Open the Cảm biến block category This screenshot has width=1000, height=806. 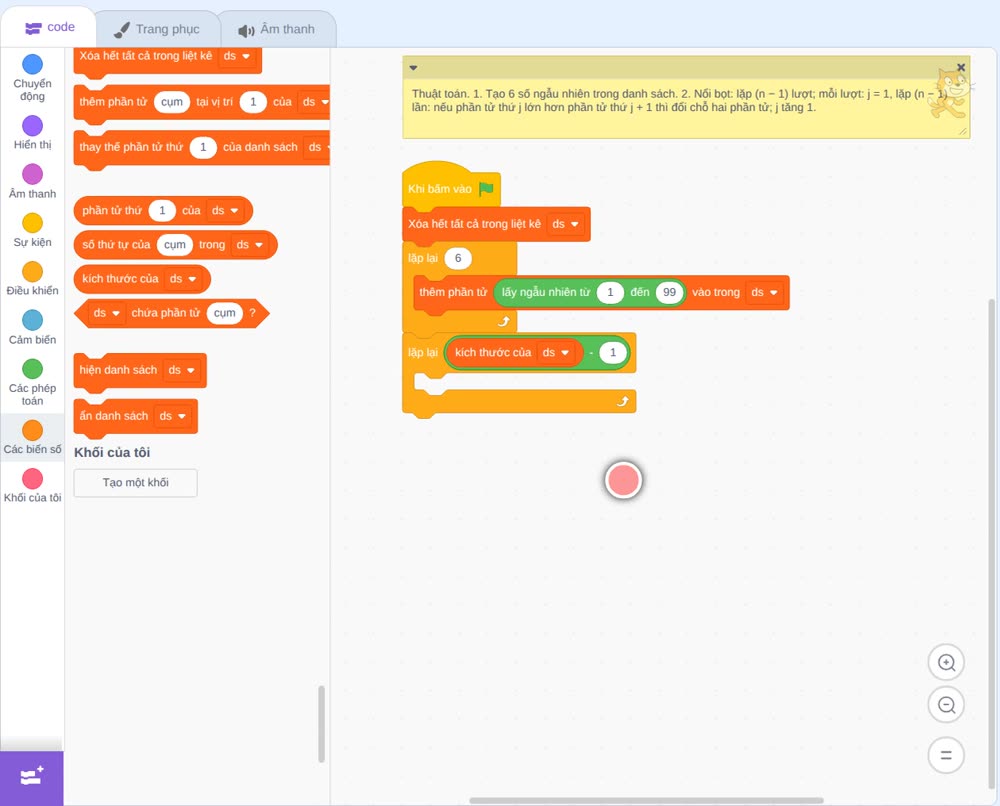[x=32, y=327]
